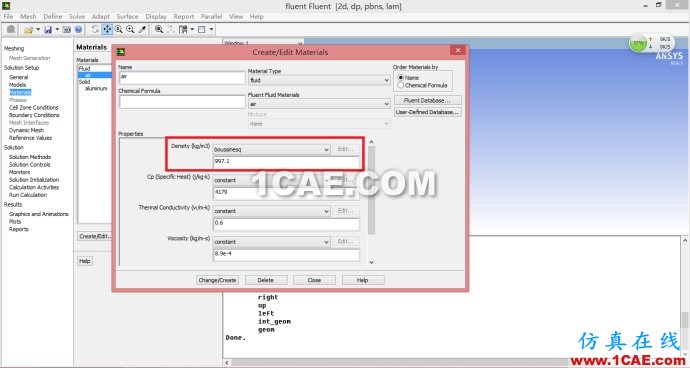Click the open file folder icon
The height and width of the screenshot is (368, 690).
tap(29, 29)
